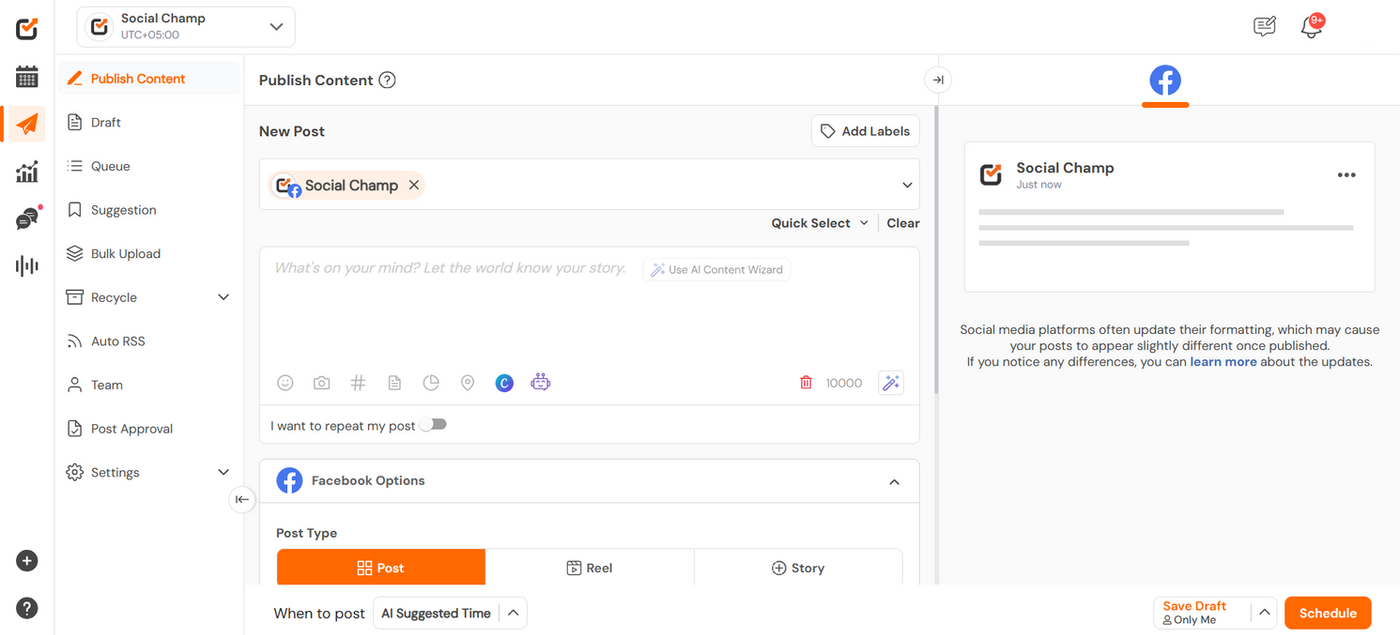Click the pie-shaped icon in composer toolbar
The image size is (1400, 635).
point(431,383)
